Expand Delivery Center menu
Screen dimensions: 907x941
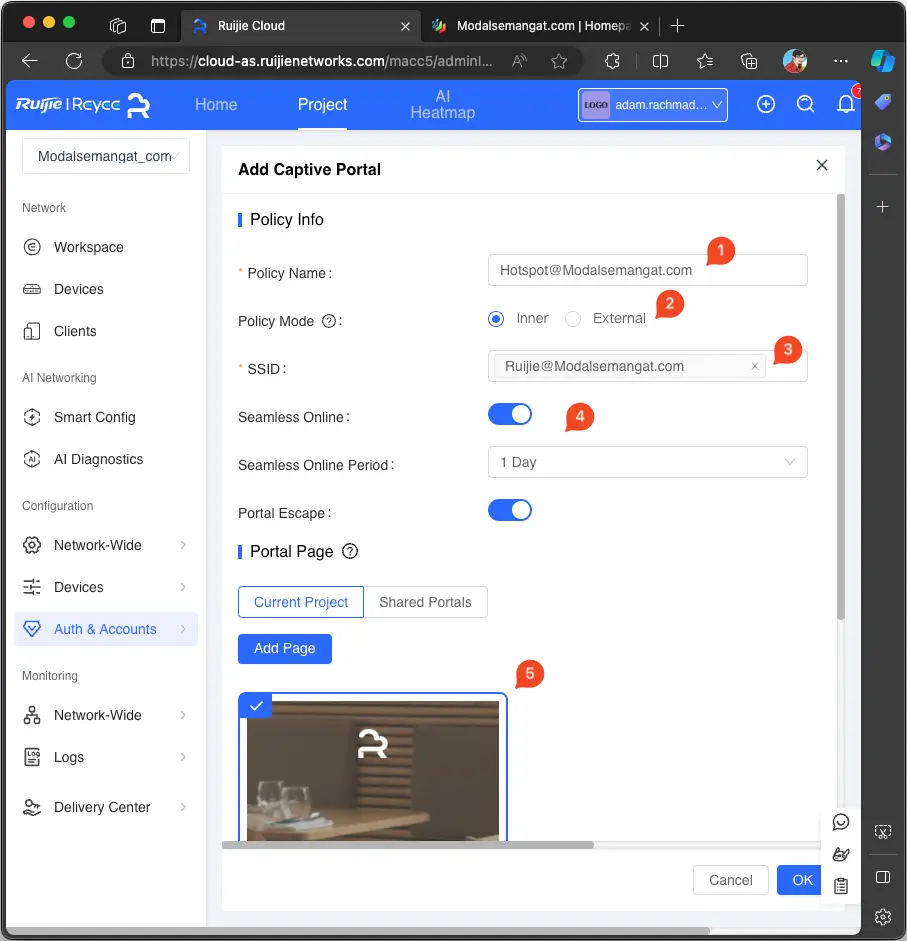pos(106,807)
